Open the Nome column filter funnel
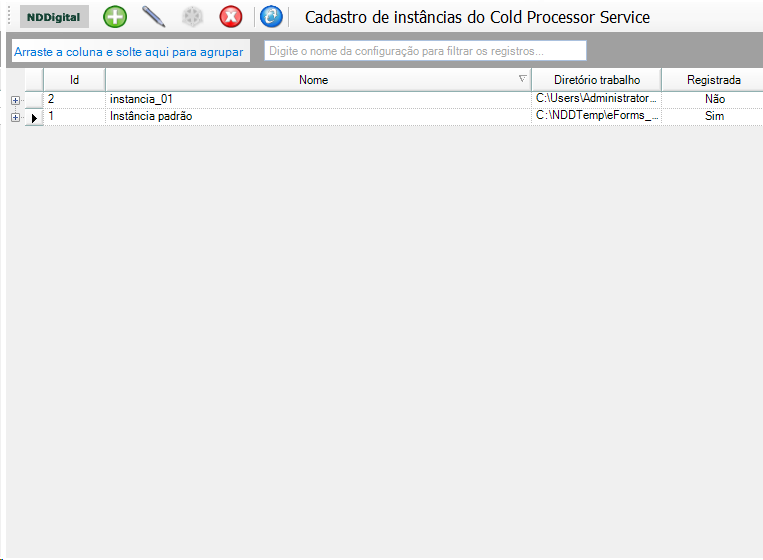The height and width of the screenshot is (560, 763). [523, 78]
